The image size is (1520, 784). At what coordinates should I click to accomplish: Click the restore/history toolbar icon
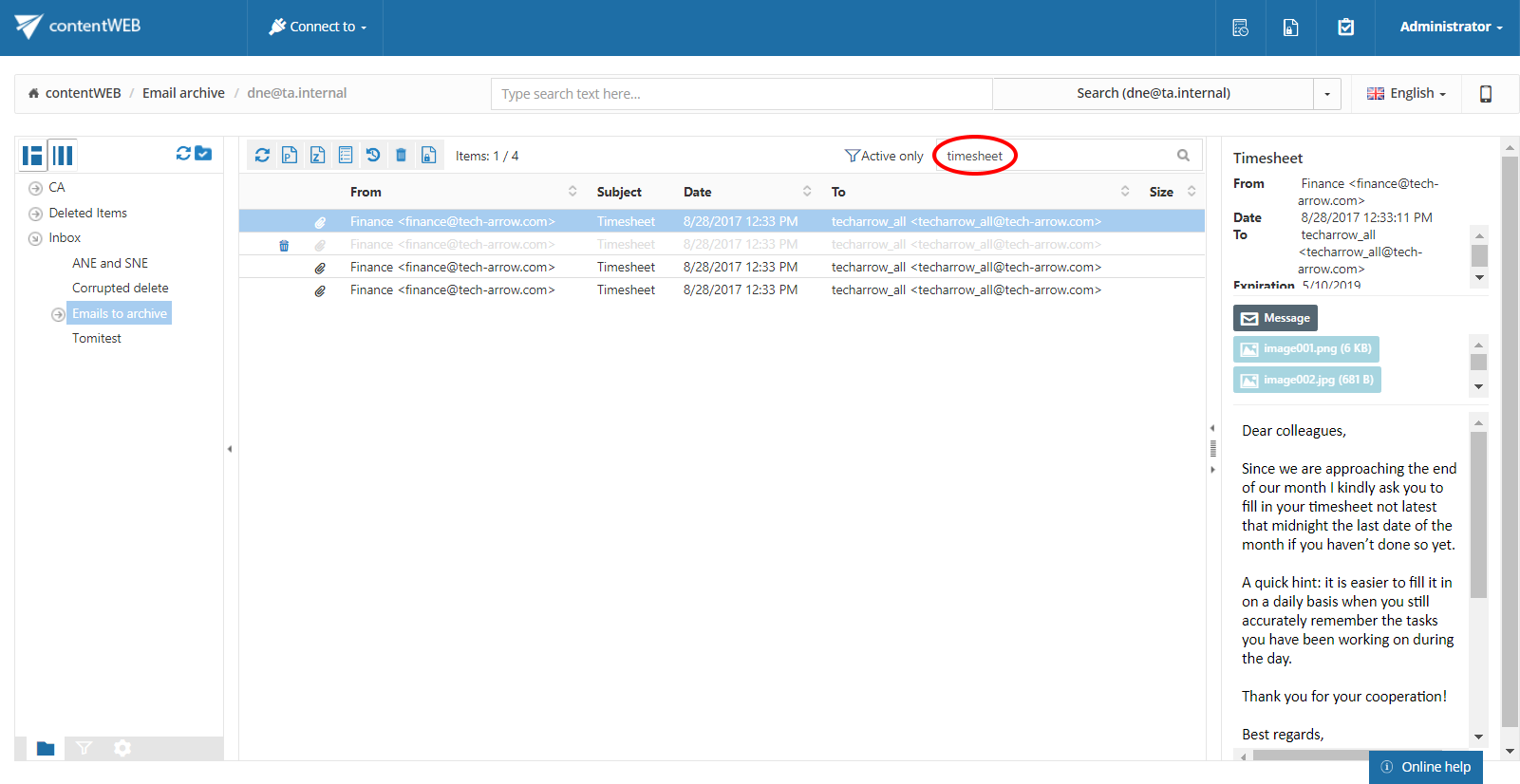coord(373,155)
